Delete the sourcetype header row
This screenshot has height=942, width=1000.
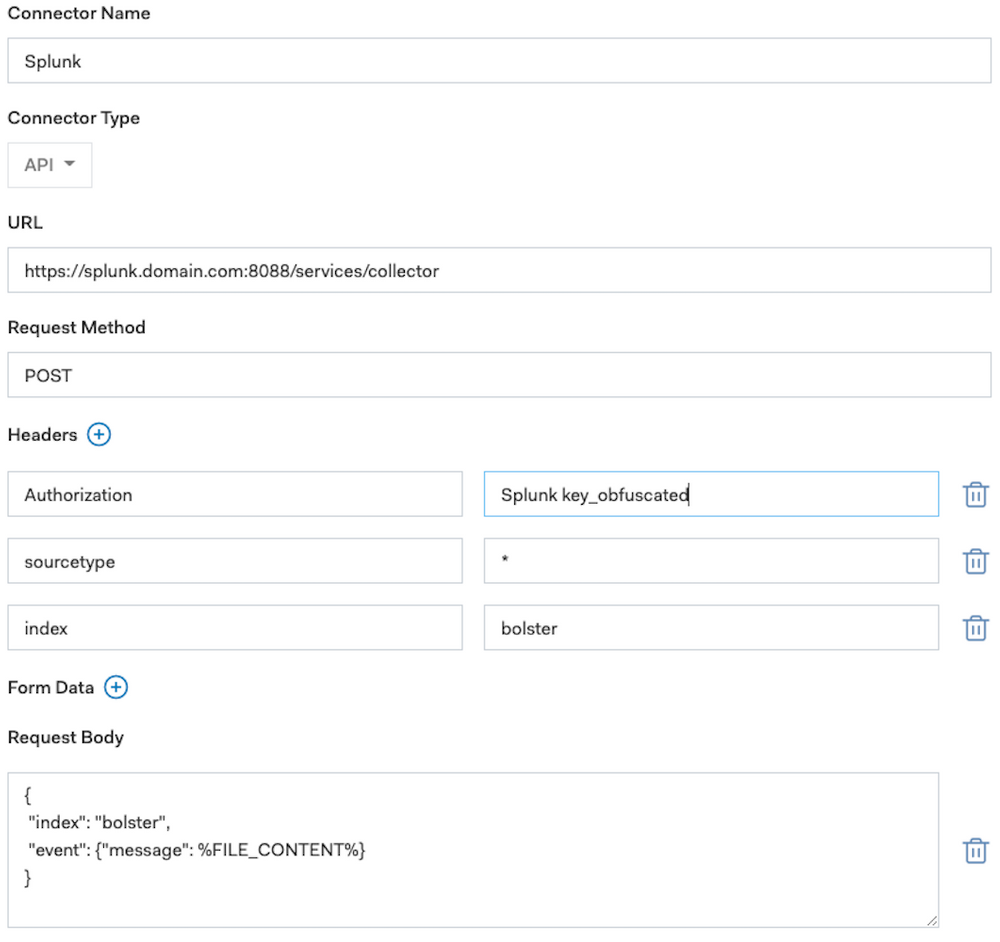click(975, 561)
